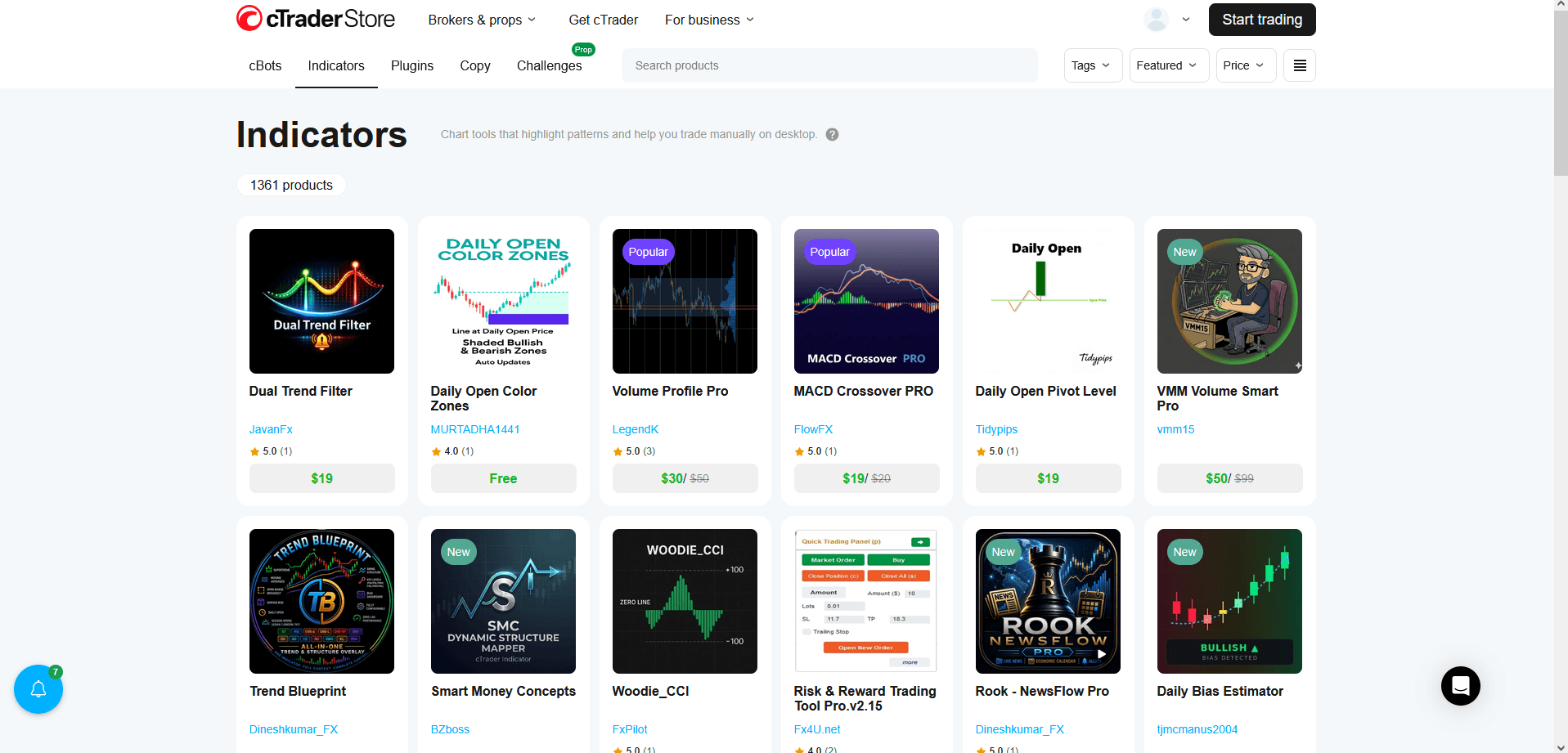
Task: Open the Brokers & props dropdown
Action: click(482, 20)
